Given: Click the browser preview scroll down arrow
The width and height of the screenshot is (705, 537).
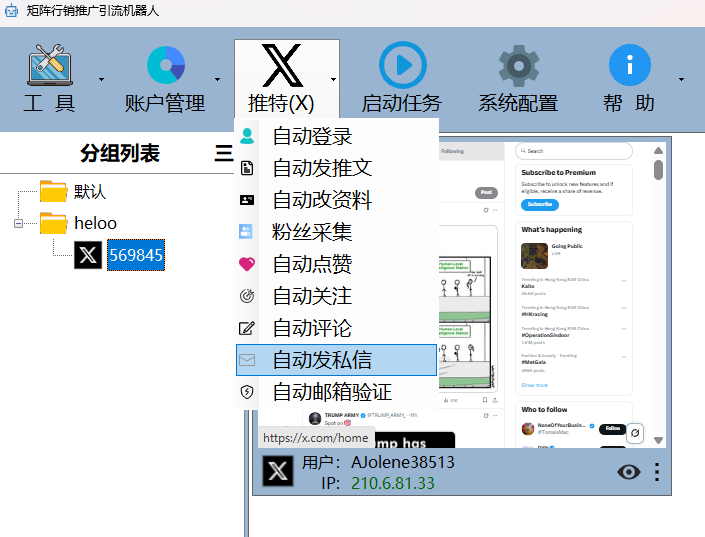Looking at the screenshot, I should pyautogui.click(x=658, y=440).
